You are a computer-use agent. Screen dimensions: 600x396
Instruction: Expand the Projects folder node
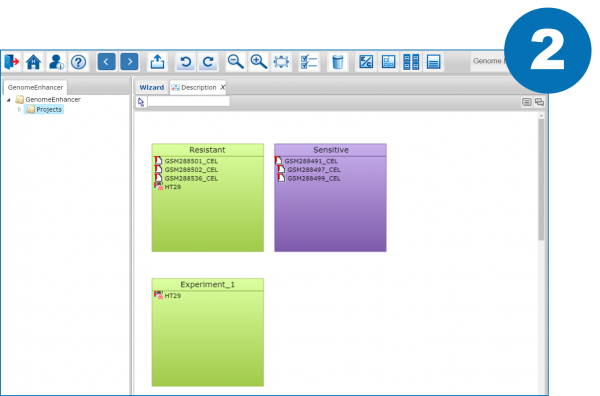point(20,109)
